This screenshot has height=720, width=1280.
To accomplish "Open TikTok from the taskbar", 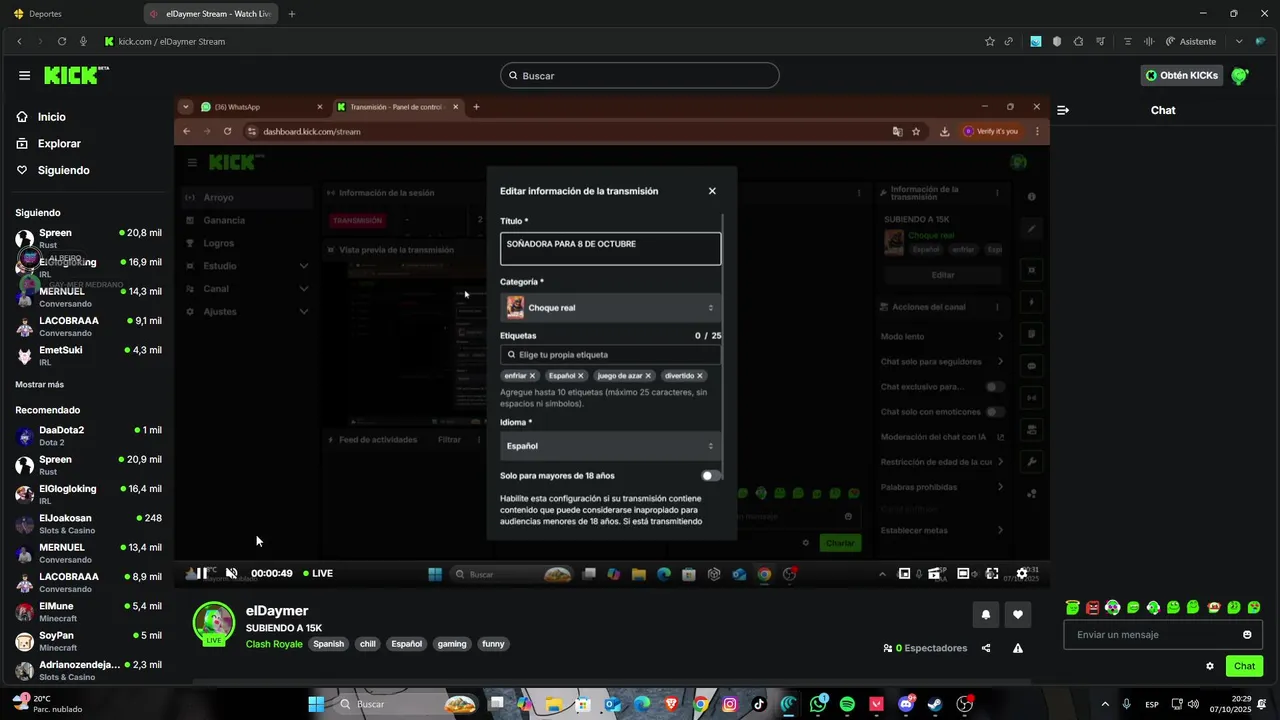I will pyautogui.click(x=760, y=704).
